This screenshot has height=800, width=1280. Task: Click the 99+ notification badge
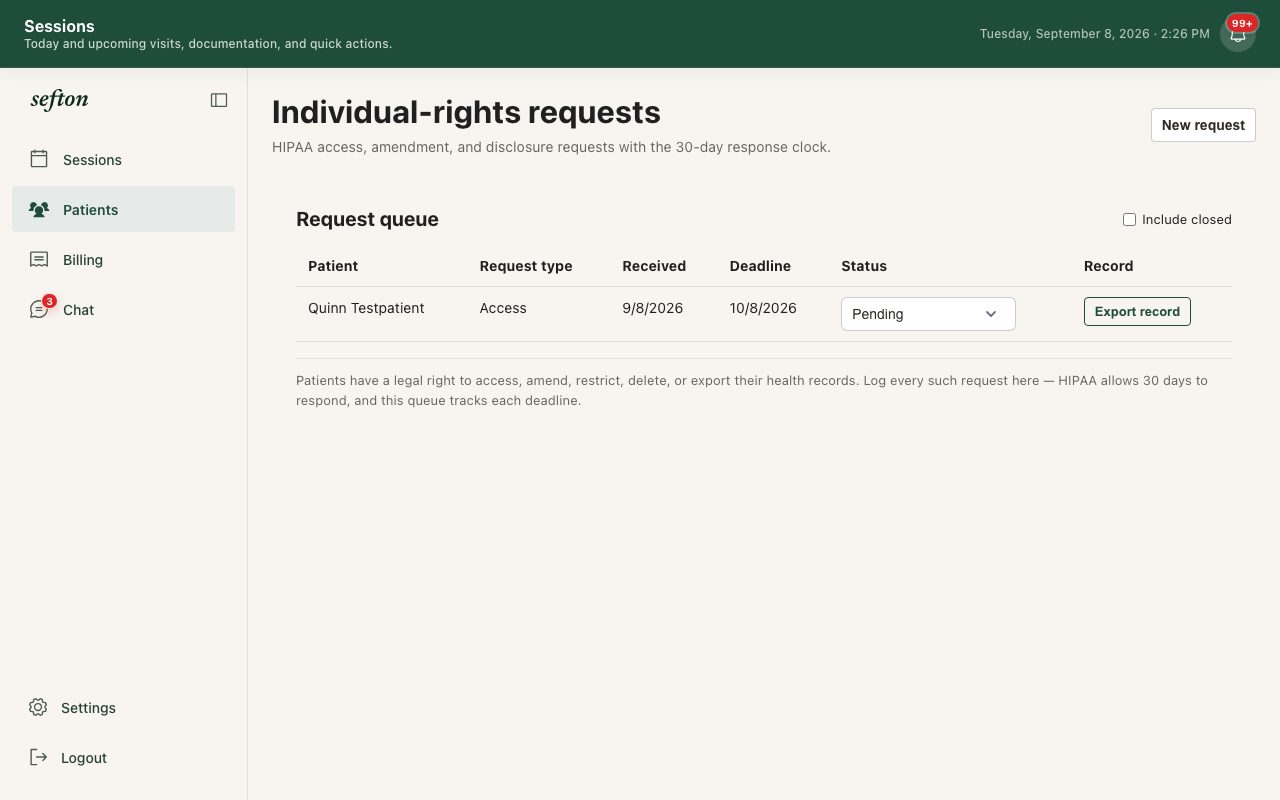click(1242, 23)
